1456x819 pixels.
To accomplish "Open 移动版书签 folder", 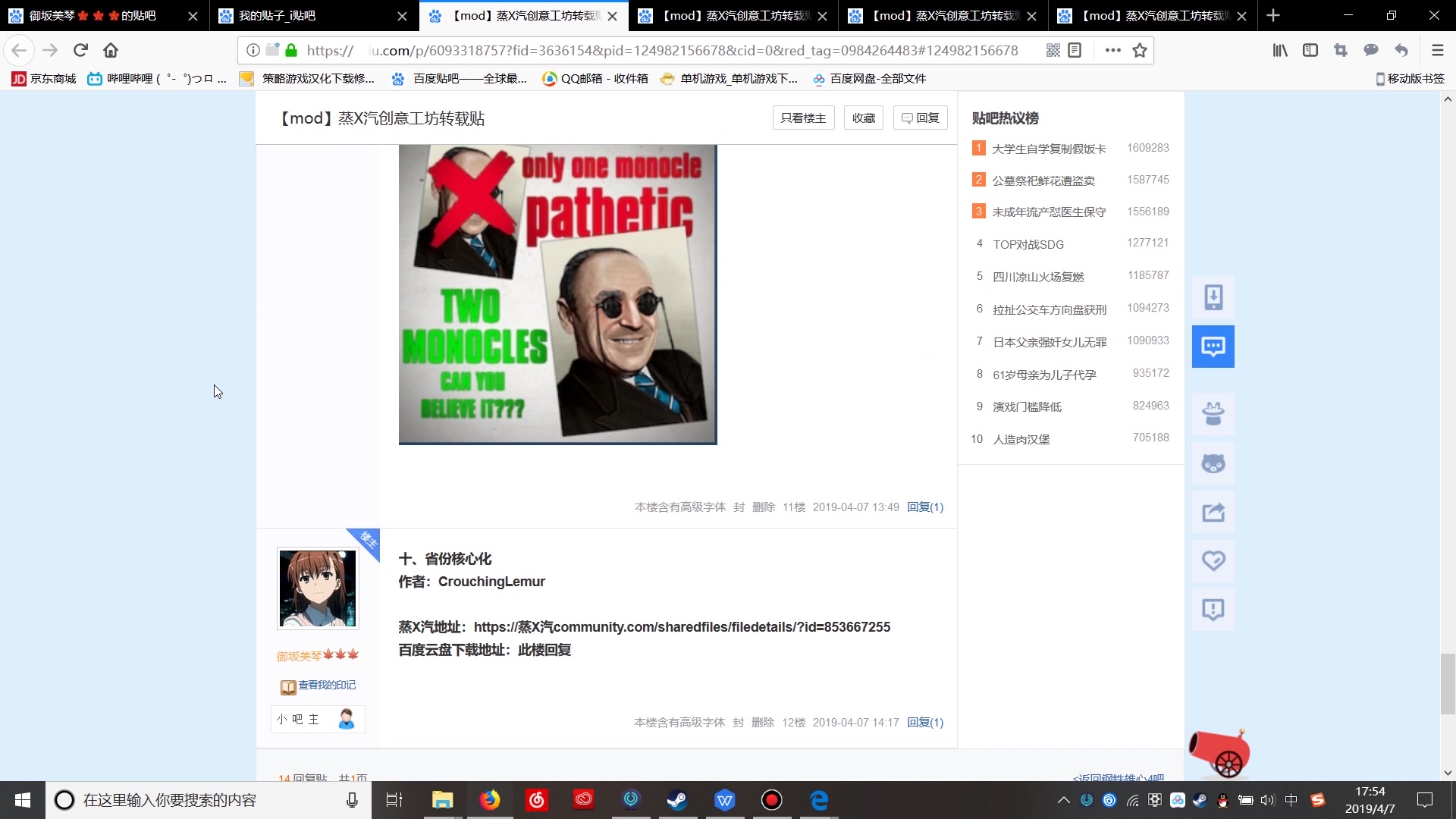I will pos(1410,78).
